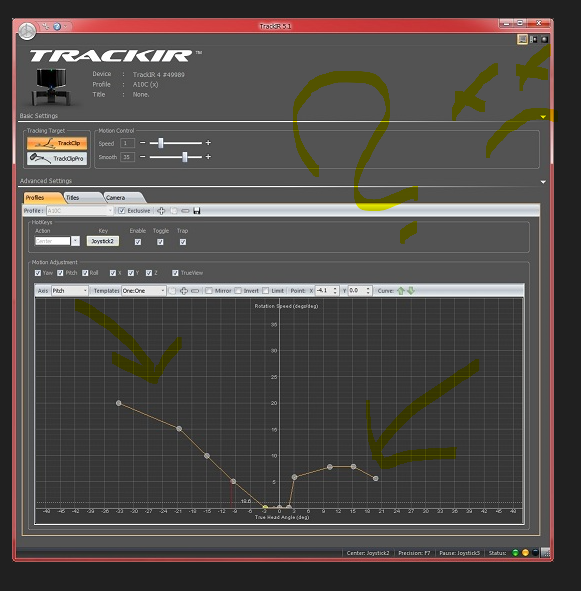Increase Smooth with the plus sign
Image resolution: width=581 pixels, height=591 pixels.
(208, 156)
